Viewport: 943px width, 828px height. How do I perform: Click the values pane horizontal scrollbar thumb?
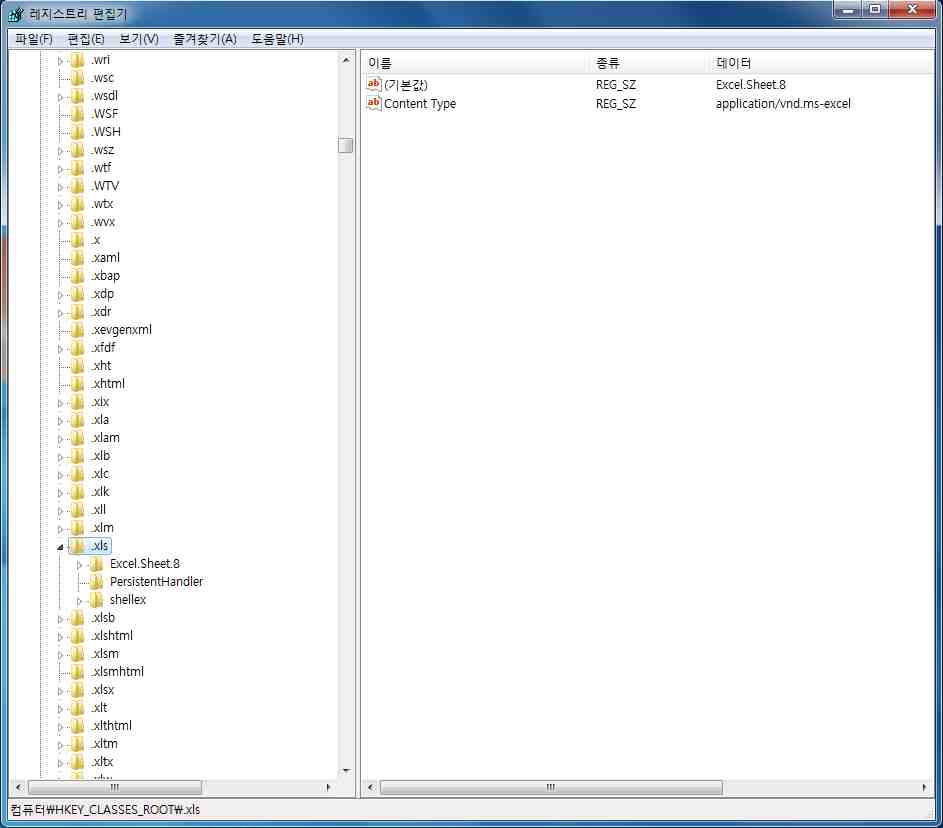click(551, 787)
